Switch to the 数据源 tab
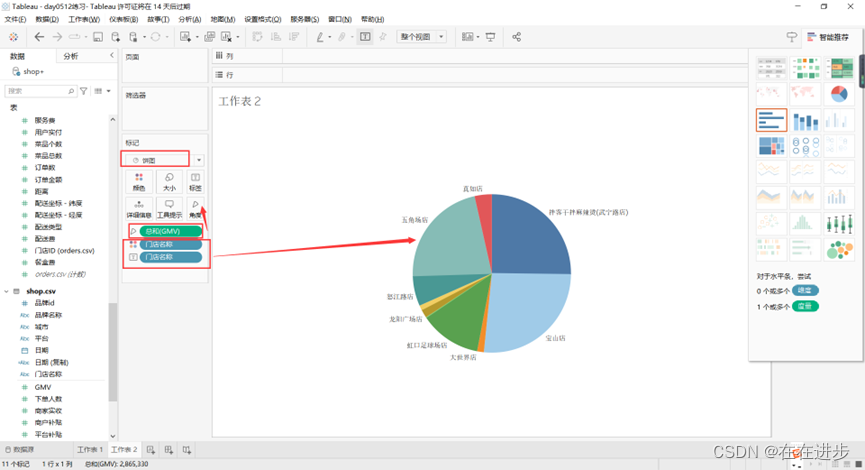This screenshot has height=470, width=865. pos(20,450)
